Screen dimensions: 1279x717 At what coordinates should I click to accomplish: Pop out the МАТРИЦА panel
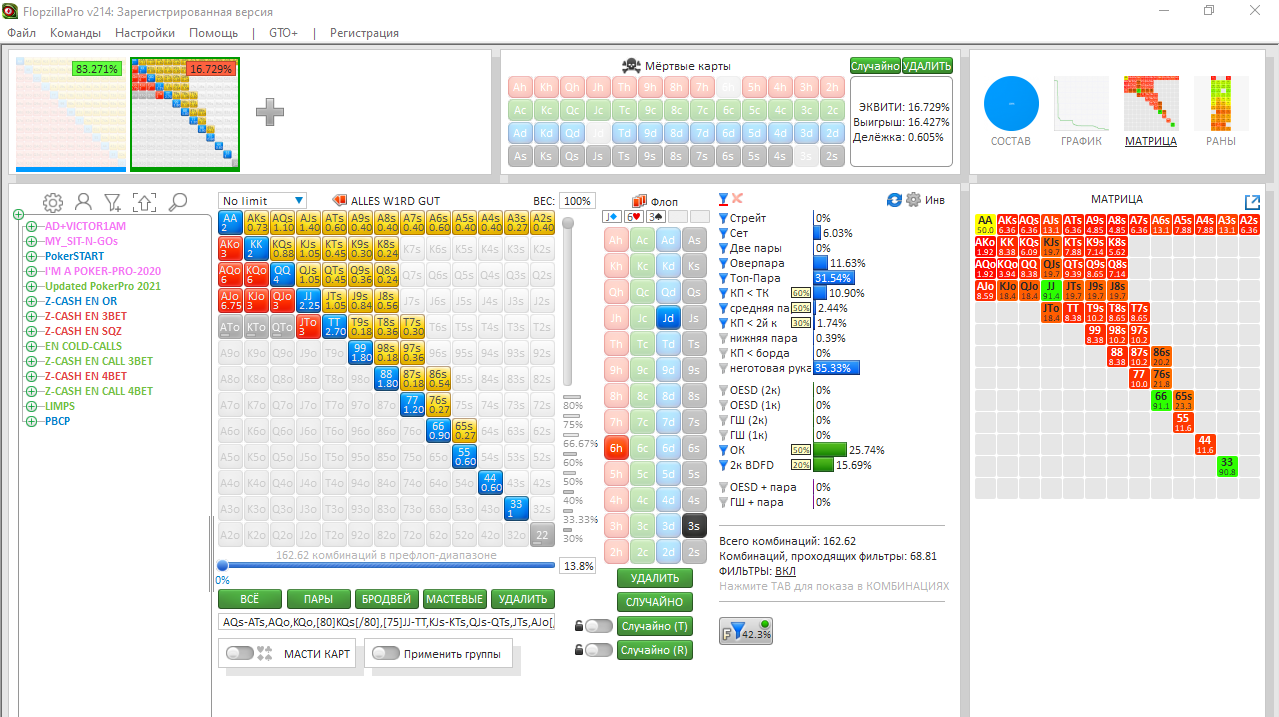(1251, 202)
